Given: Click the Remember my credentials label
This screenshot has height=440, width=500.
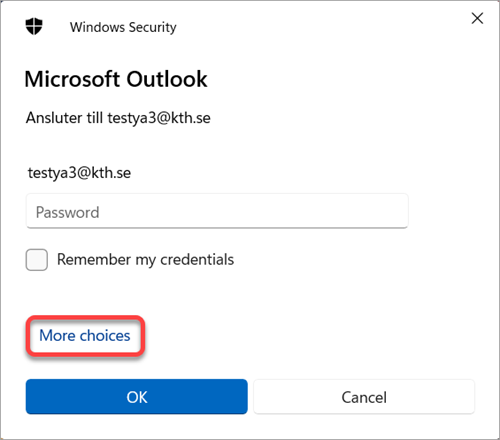Looking at the screenshot, I should click(x=145, y=260).
